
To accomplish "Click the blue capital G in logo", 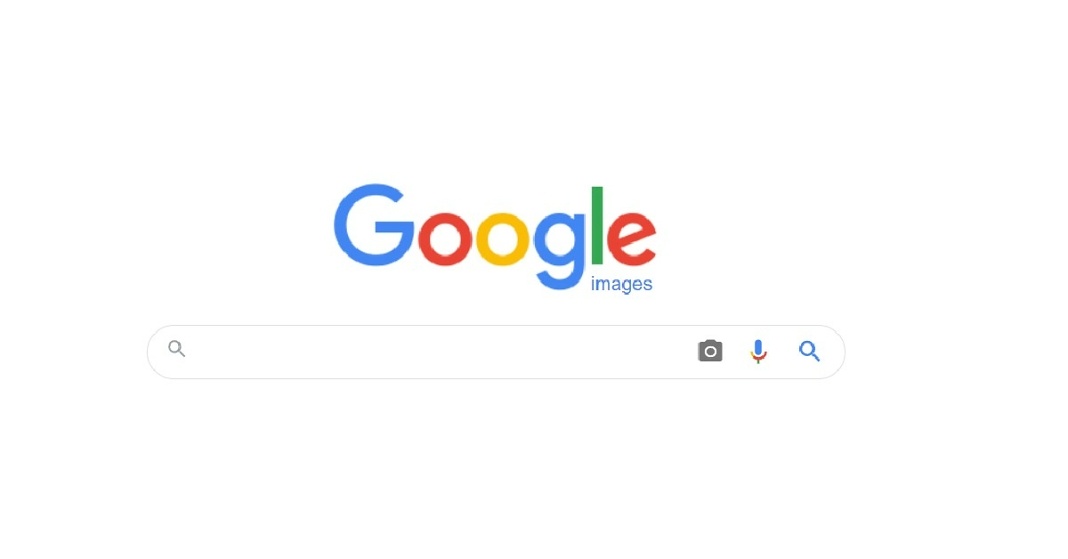I will 374,225.
